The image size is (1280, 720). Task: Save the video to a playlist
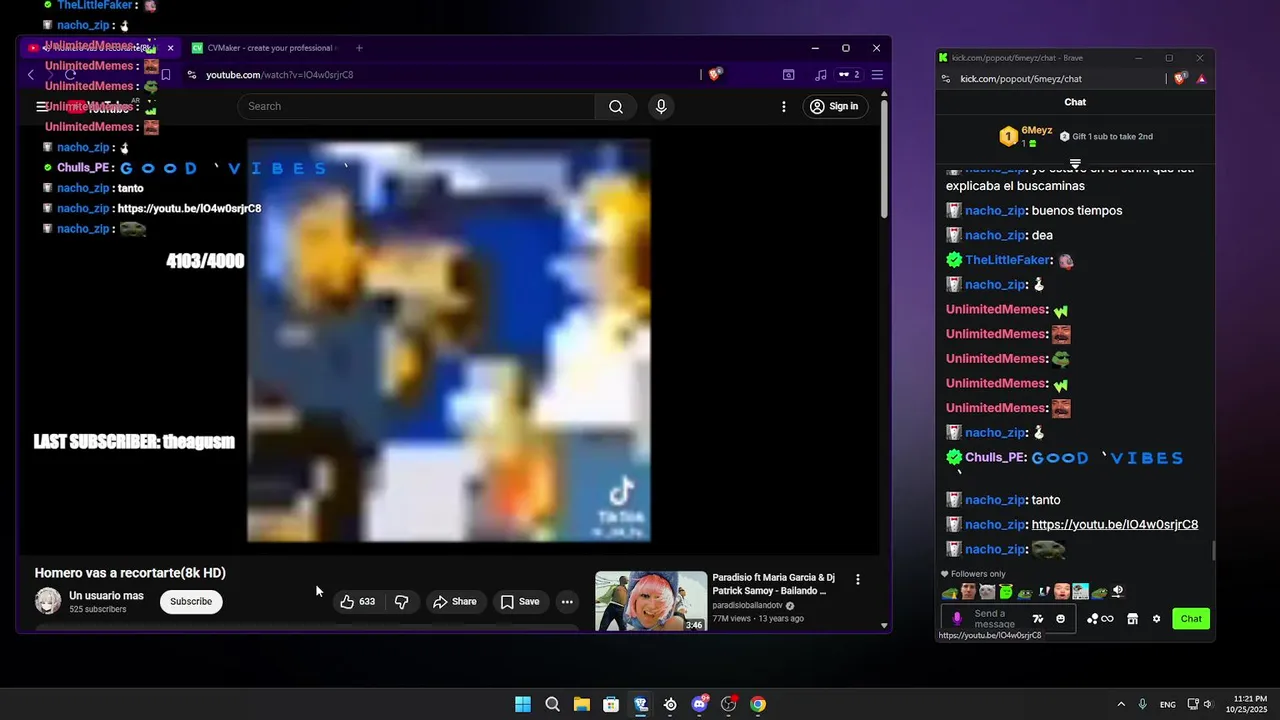click(x=520, y=602)
